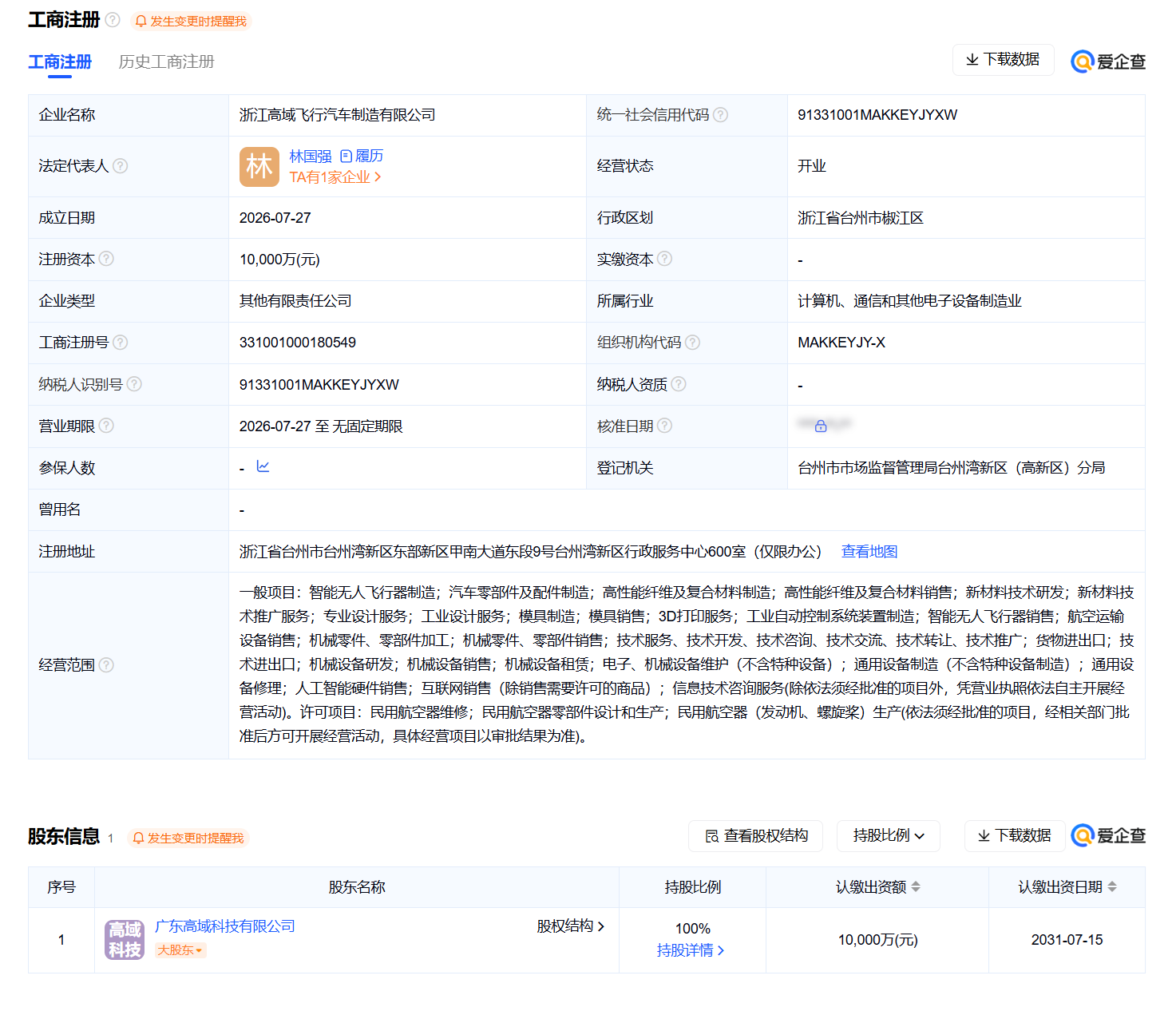The image size is (1176, 1011).
Task: Click help icon next to 组织机构代码
Action: click(692, 343)
